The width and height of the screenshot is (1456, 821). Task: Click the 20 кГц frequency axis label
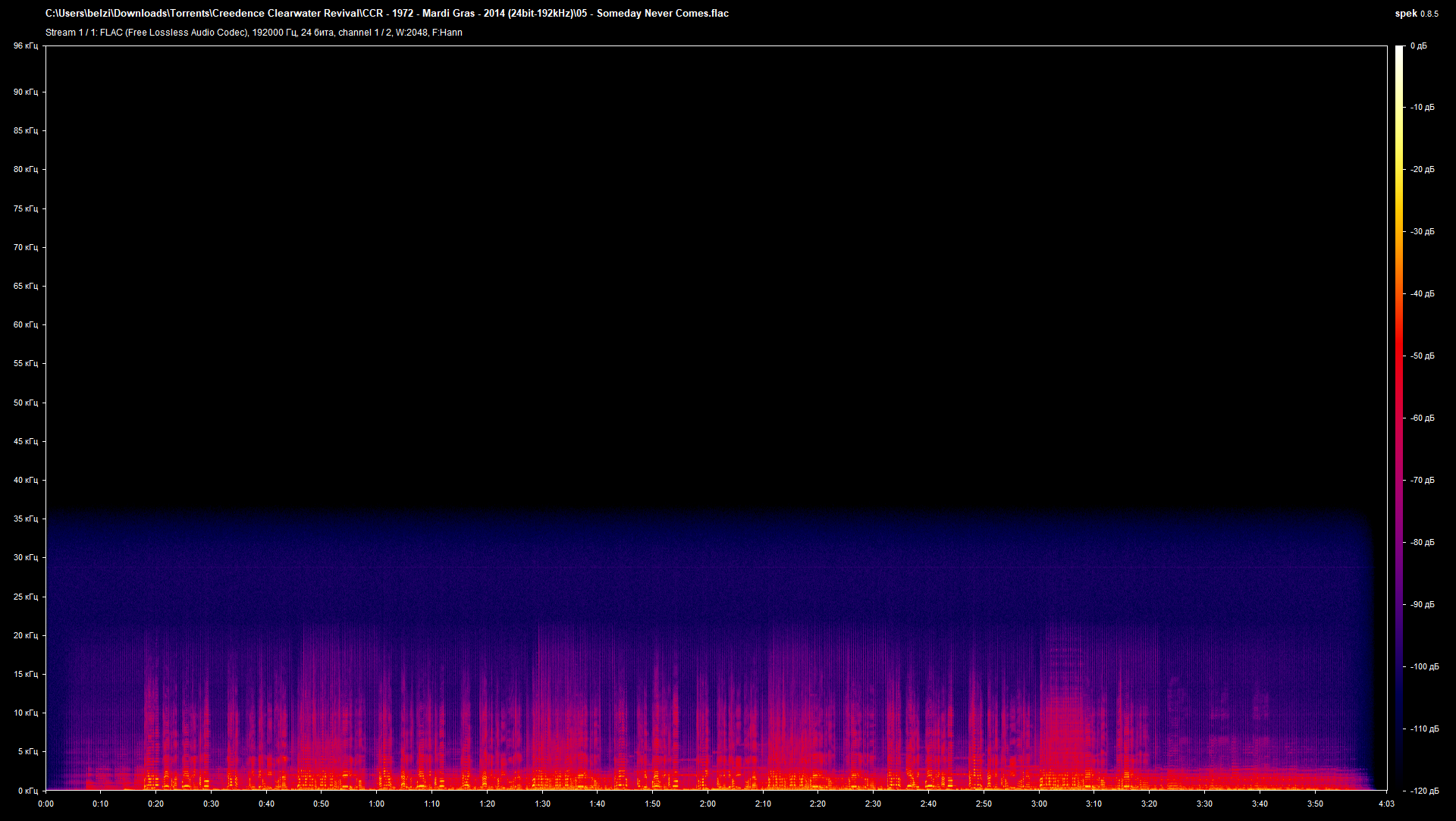pyautogui.click(x=25, y=635)
